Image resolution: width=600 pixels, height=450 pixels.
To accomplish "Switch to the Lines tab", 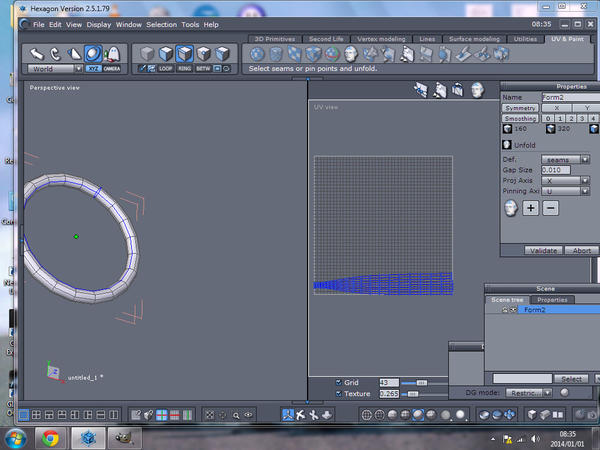I will (427, 39).
